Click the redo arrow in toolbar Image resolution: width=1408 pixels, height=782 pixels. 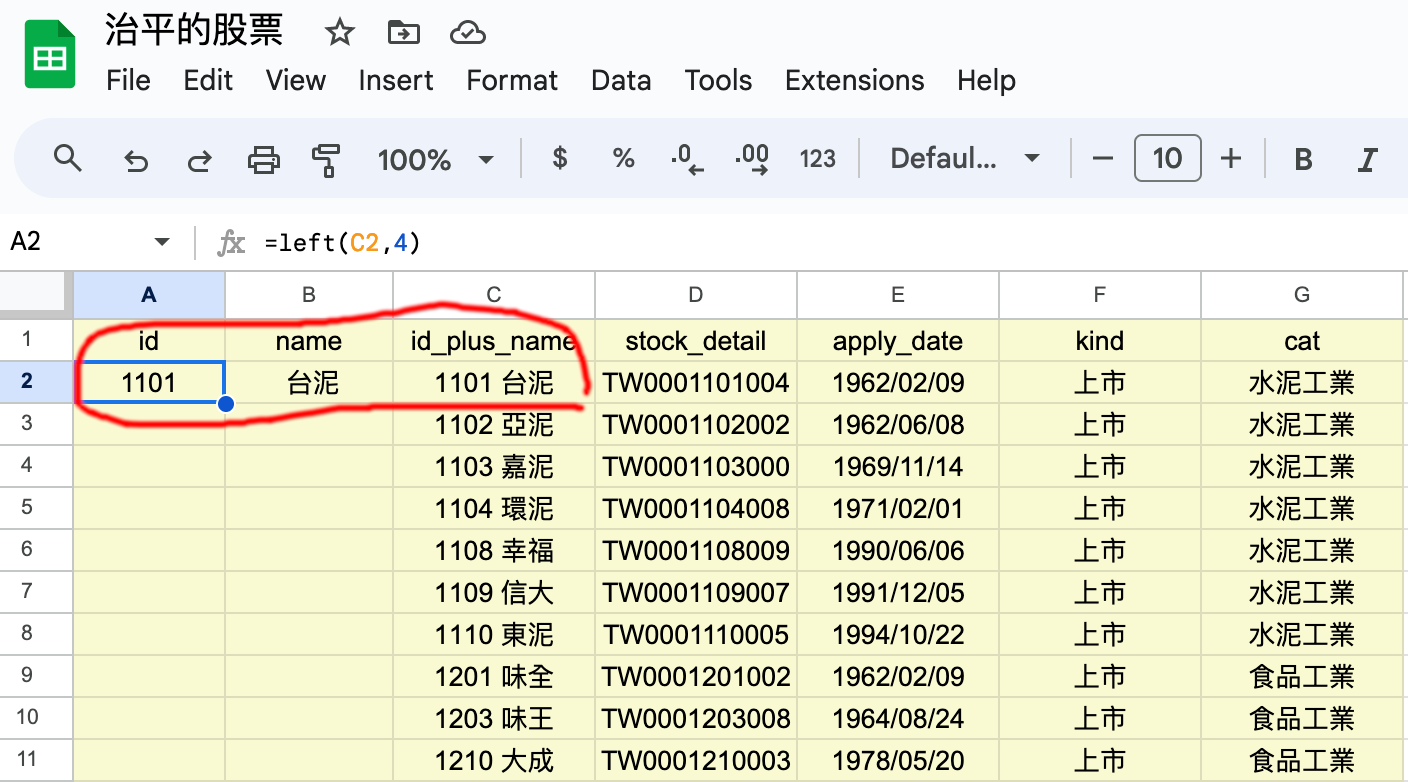pyautogui.click(x=200, y=159)
